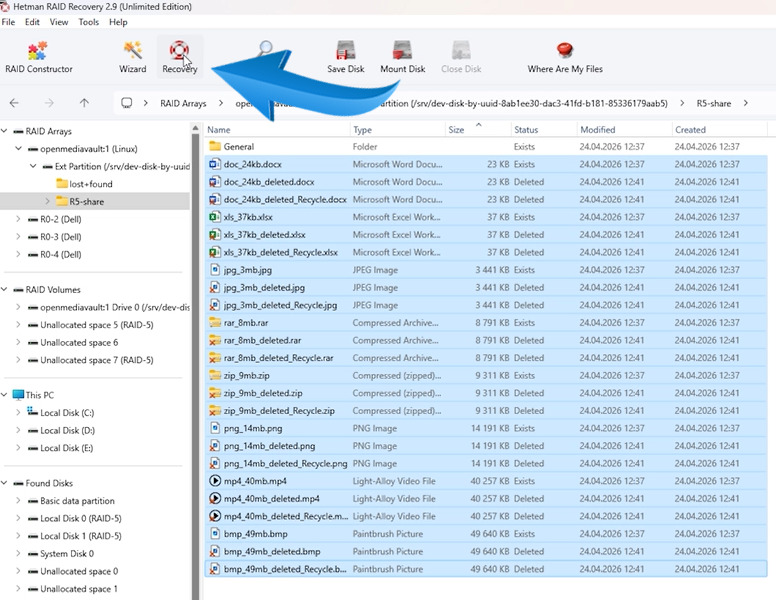Sort the list by Created column
This screenshot has height=600, width=776.
(719, 130)
